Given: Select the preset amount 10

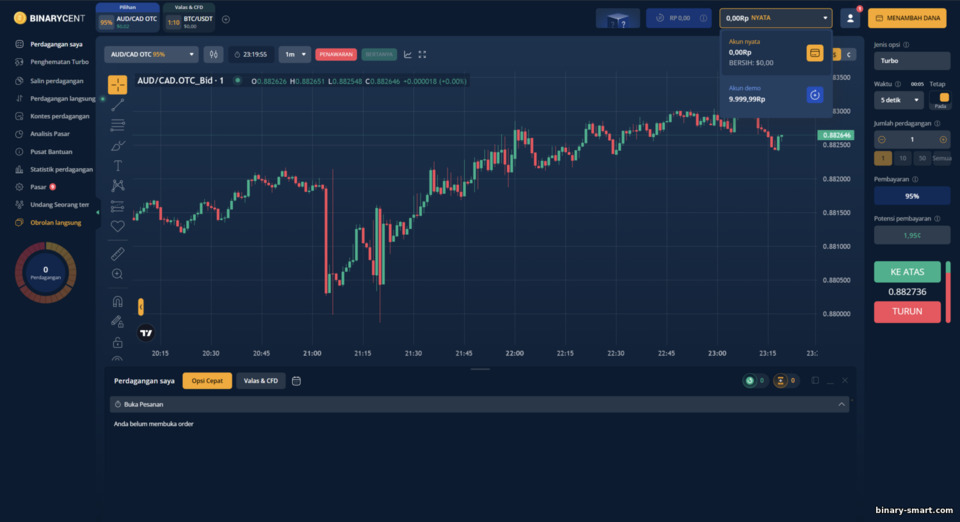Looking at the screenshot, I should [902, 158].
